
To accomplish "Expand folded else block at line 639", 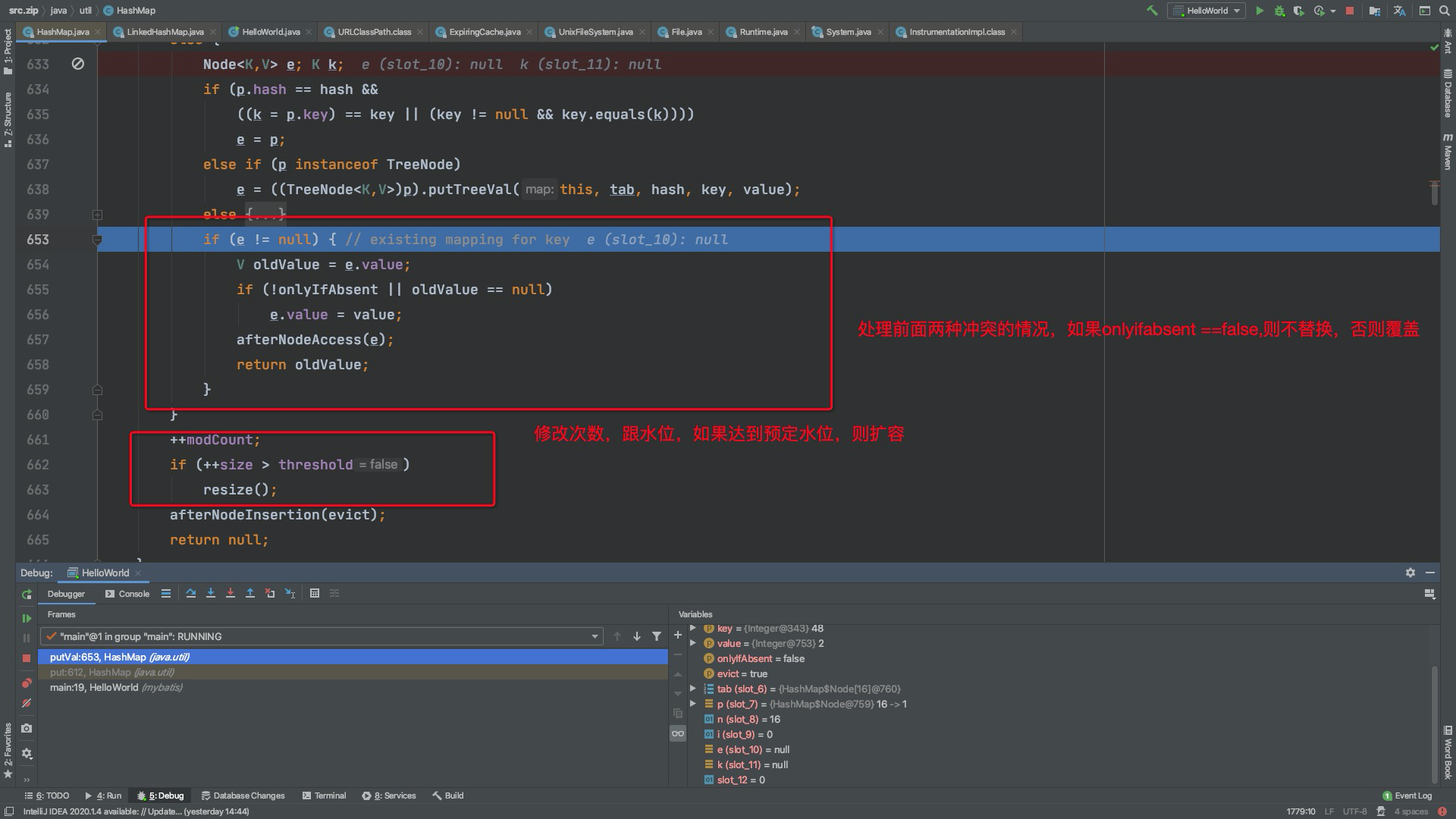I will pyautogui.click(x=97, y=215).
